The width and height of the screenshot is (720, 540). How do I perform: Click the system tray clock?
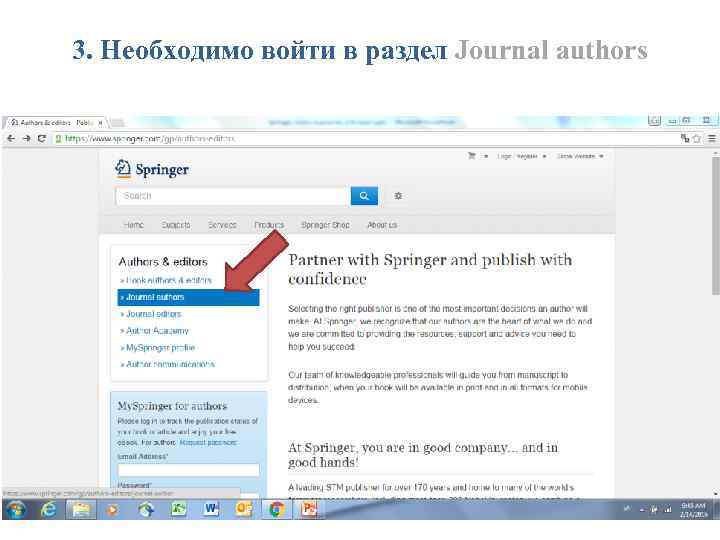coord(693,510)
